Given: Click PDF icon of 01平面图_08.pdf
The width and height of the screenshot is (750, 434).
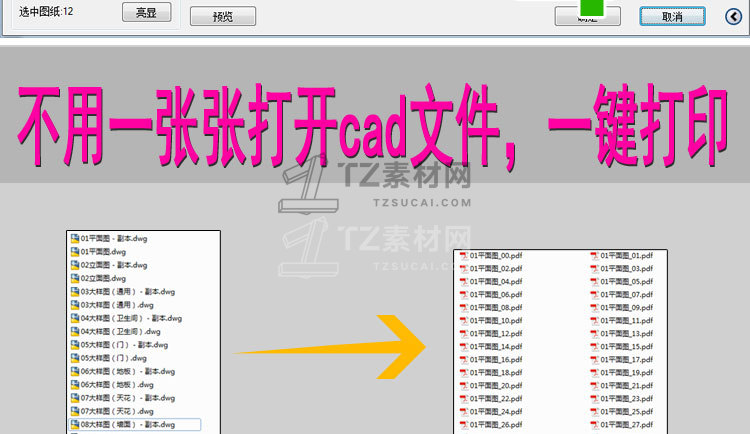Looking at the screenshot, I should pyautogui.click(x=463, y=308).
